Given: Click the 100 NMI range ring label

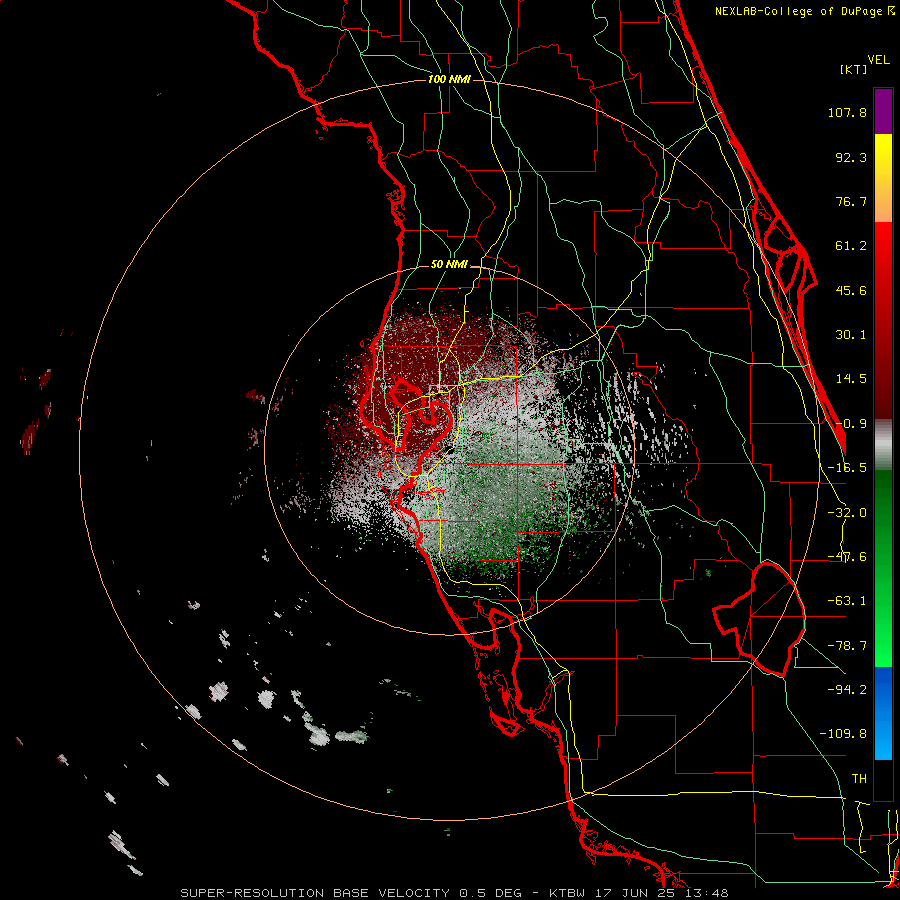Looking at the screenshot, I should 449,79.
